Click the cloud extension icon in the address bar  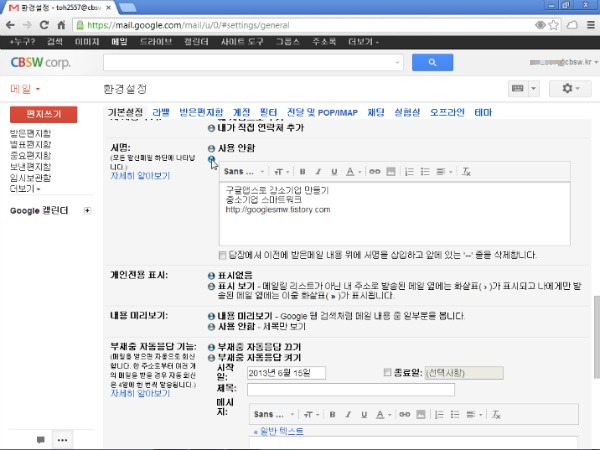[x=572, y=25]
